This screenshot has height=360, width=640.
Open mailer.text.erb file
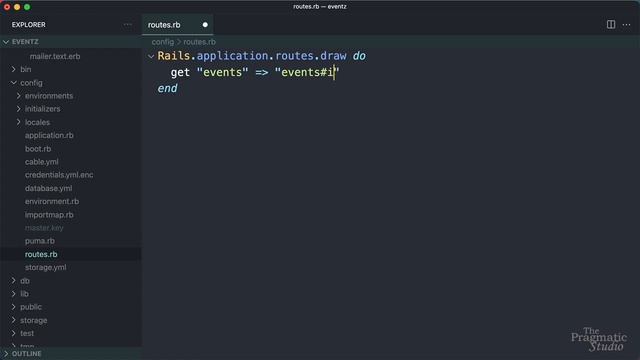(55, 56)
